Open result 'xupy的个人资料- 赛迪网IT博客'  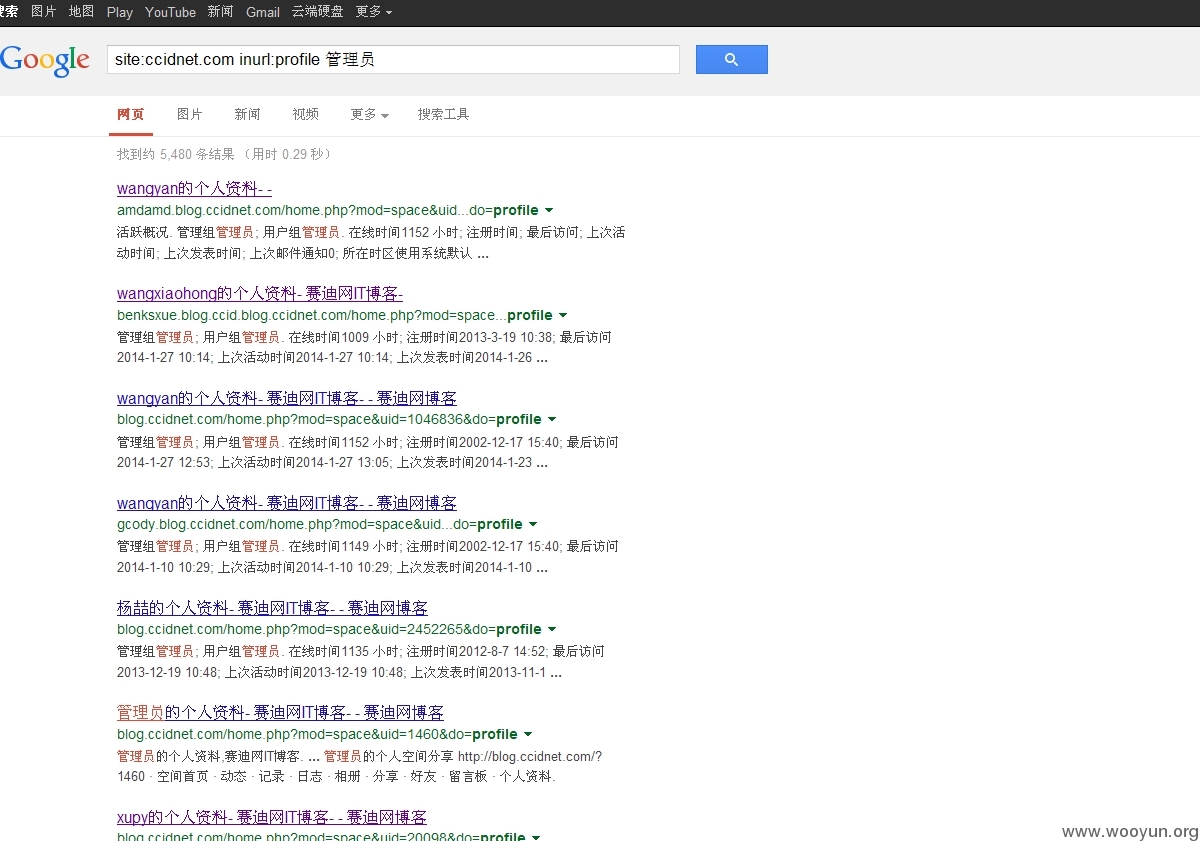point(272,818)
